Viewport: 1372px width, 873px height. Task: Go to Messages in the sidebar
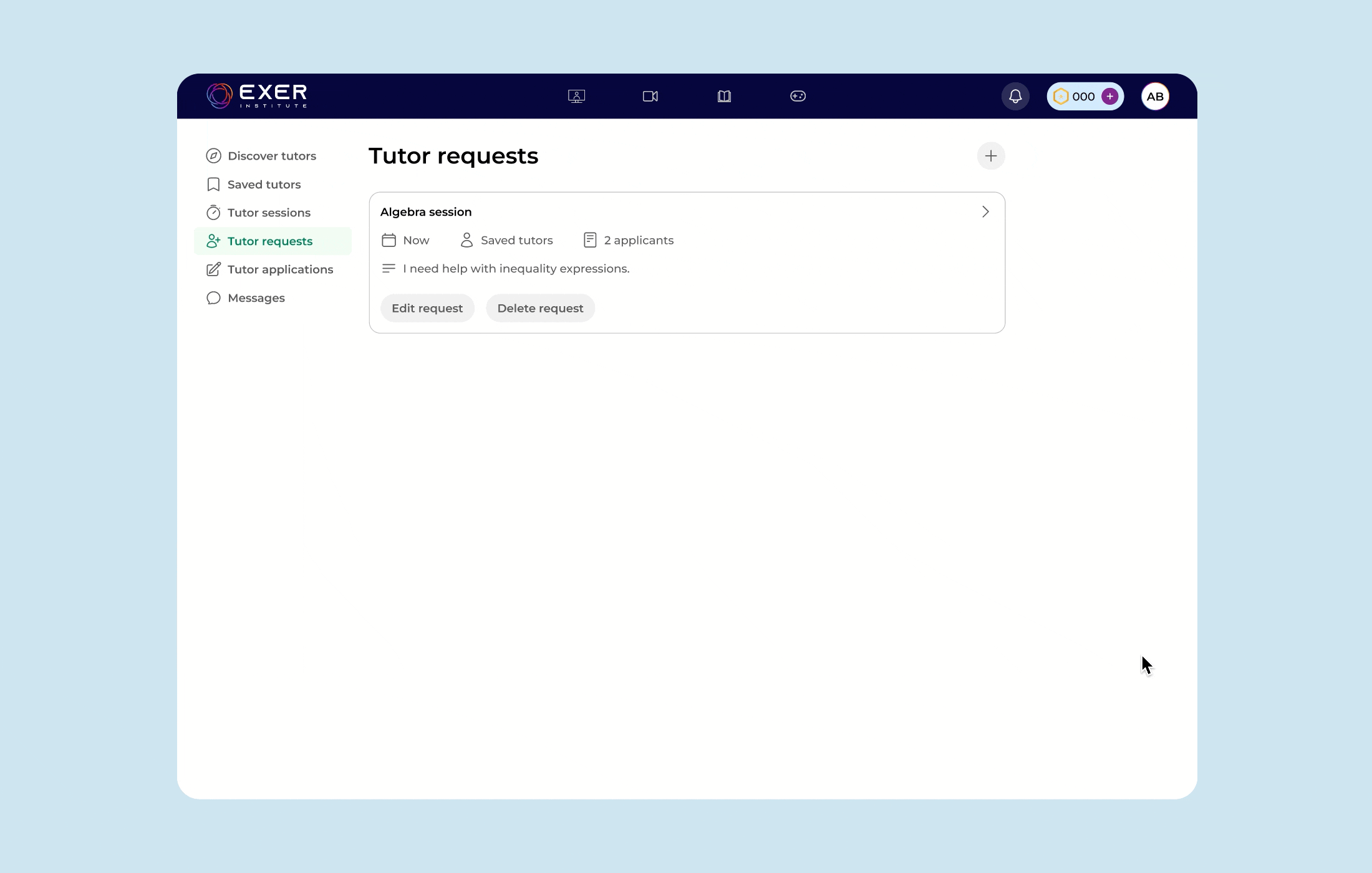click(x=256, y=297)
